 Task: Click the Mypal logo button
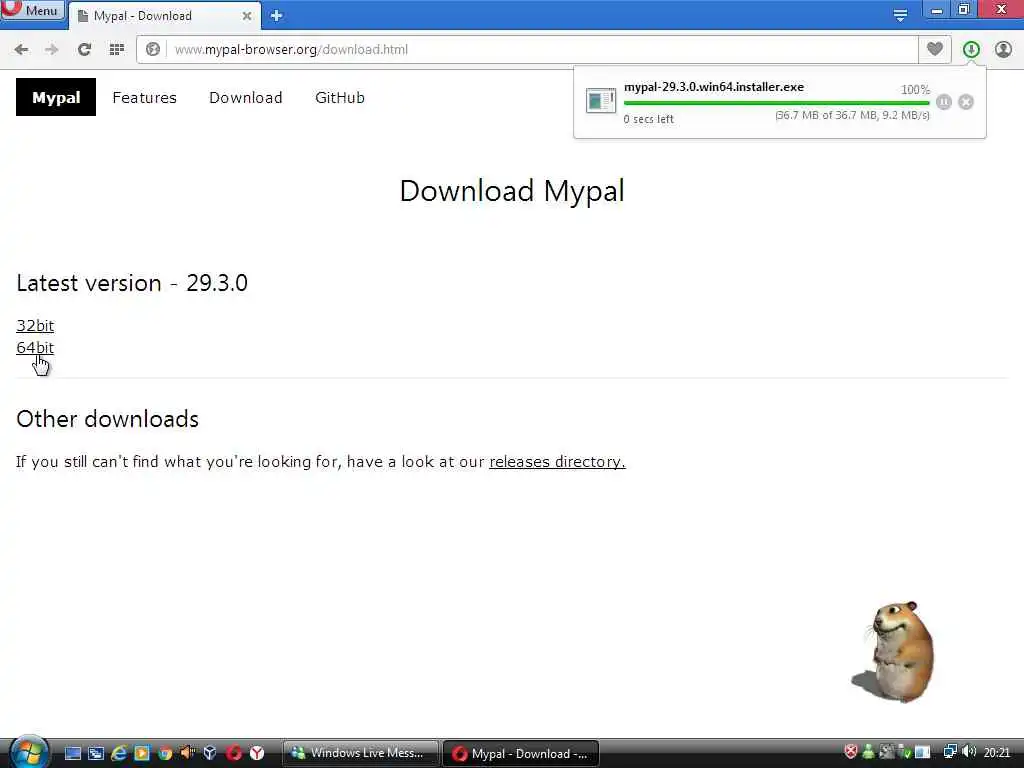56,97
